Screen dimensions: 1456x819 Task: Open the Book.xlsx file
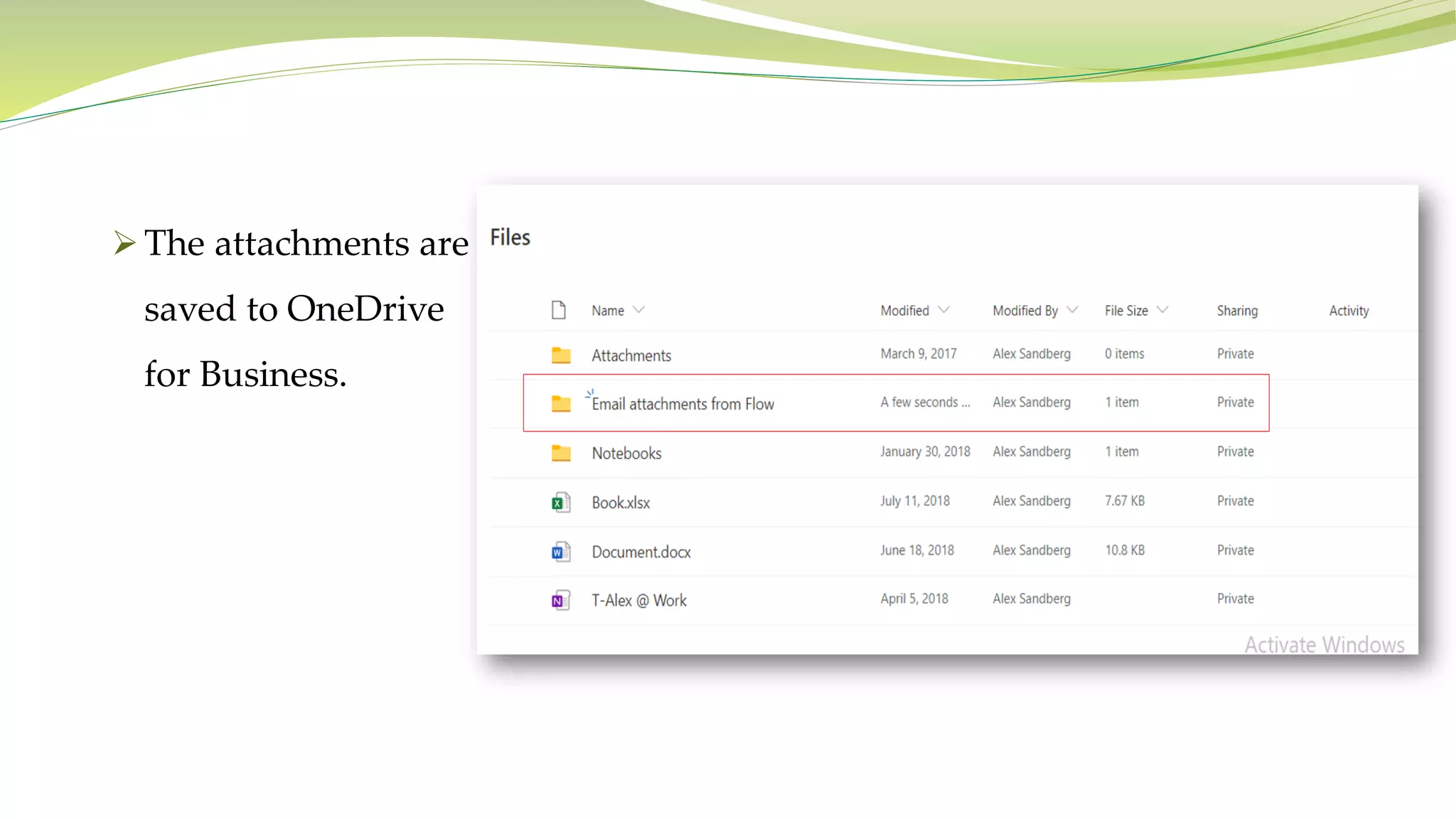(x=621, y=503)
